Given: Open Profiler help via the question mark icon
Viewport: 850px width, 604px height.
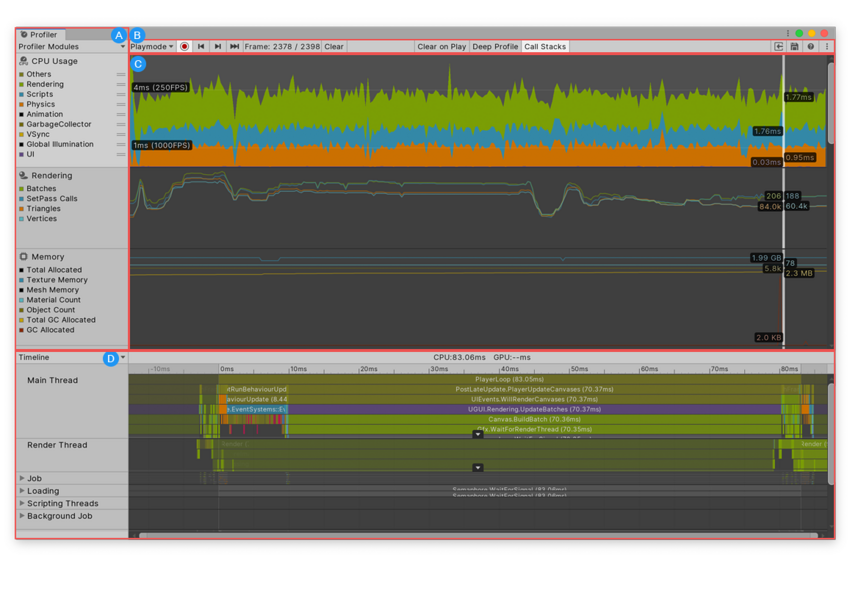Looking at the screenshot, I should click(810, 46).
